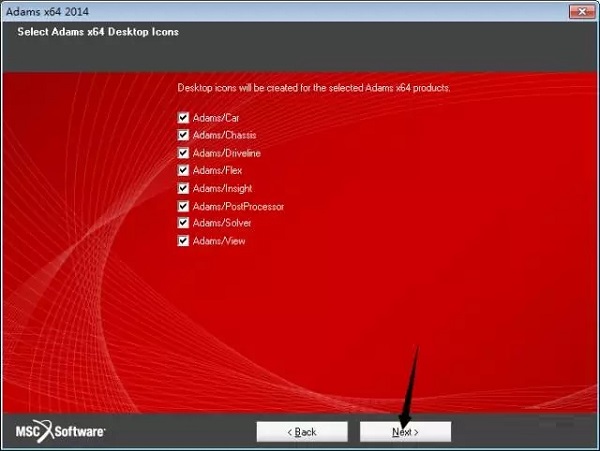Toggle the Adams/View checkbox
Screen dimensions: 600x451
point(183,241)
